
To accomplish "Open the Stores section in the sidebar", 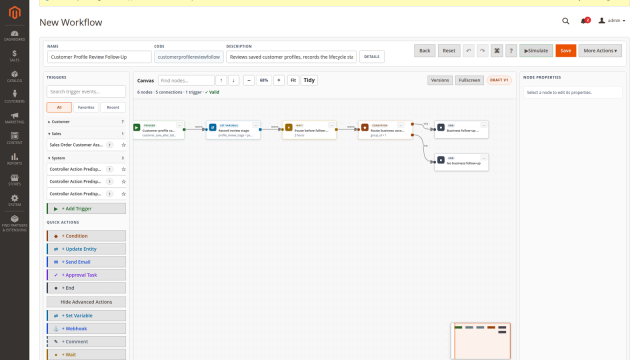I will [14, 180].
